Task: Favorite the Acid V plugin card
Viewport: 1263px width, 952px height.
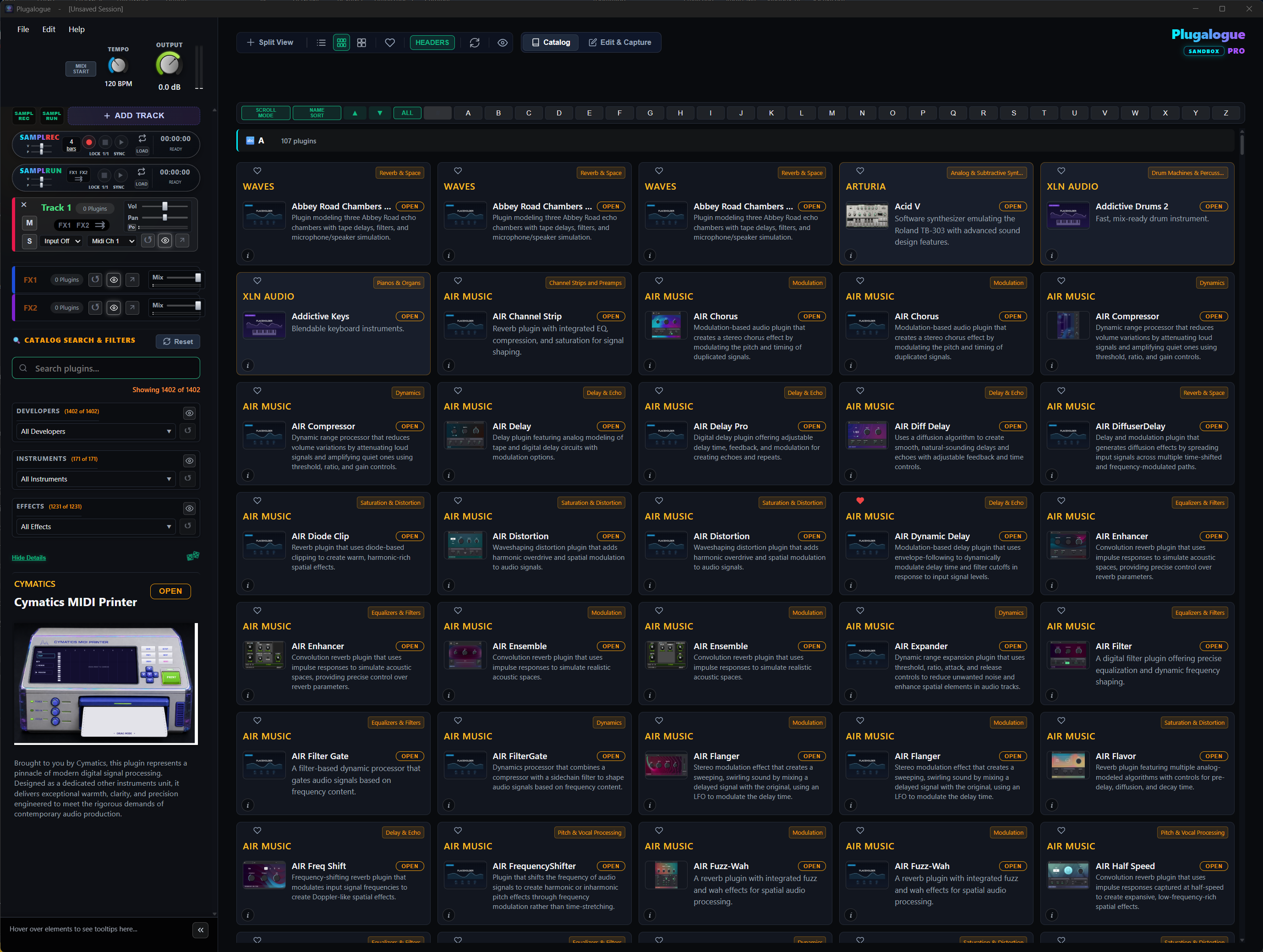Action: (x=860, y=171)
